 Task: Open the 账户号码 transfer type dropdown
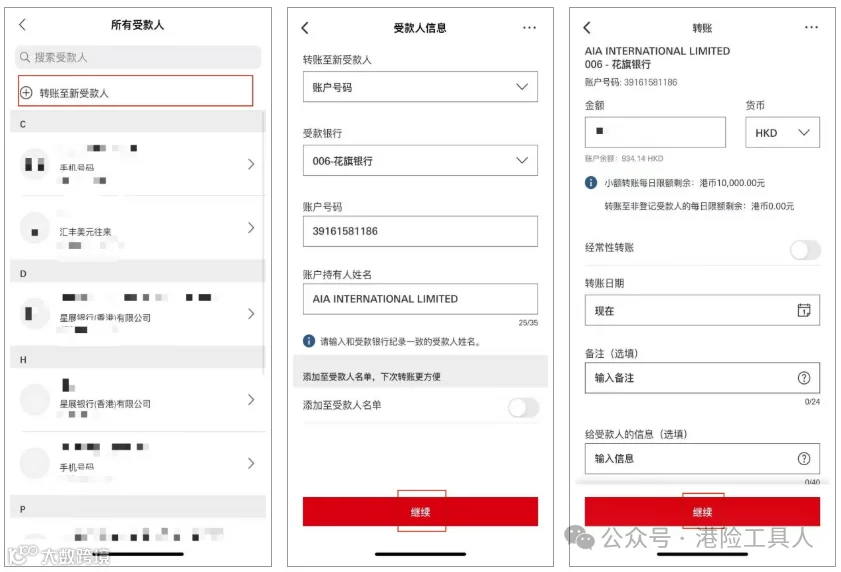coord(420,86)
